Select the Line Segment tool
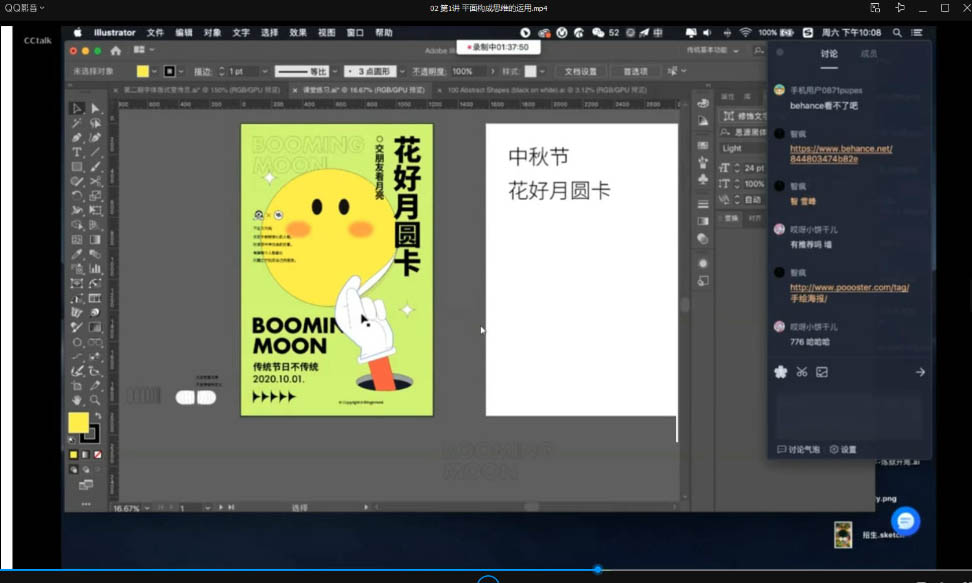Screen dimensions: 972x583 coord(95,153)
